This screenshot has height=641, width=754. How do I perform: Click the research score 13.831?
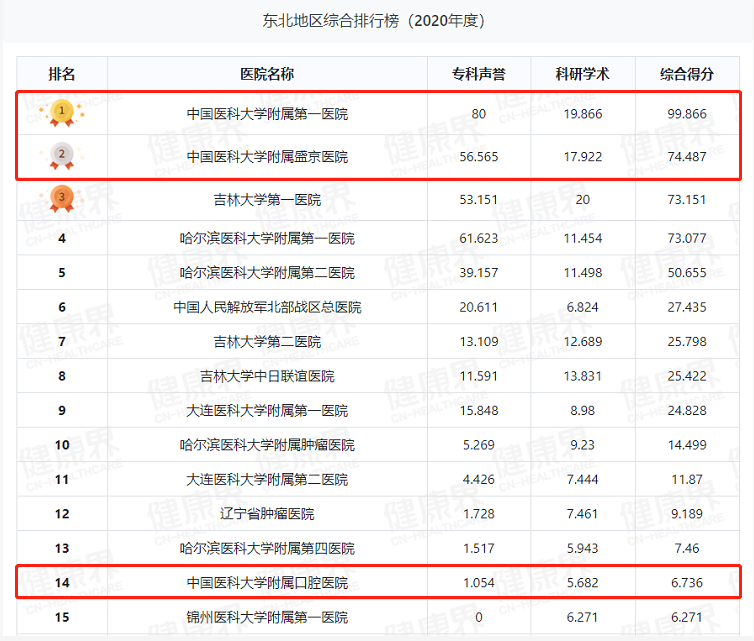point(583,376)
